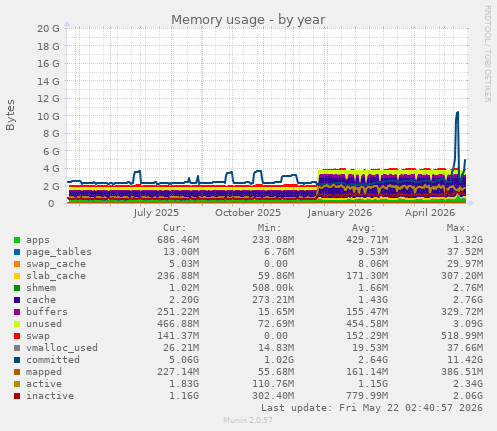Click the dark blue cache legend swatch
This screenshot has height=431, width=497.
[17, 300]
